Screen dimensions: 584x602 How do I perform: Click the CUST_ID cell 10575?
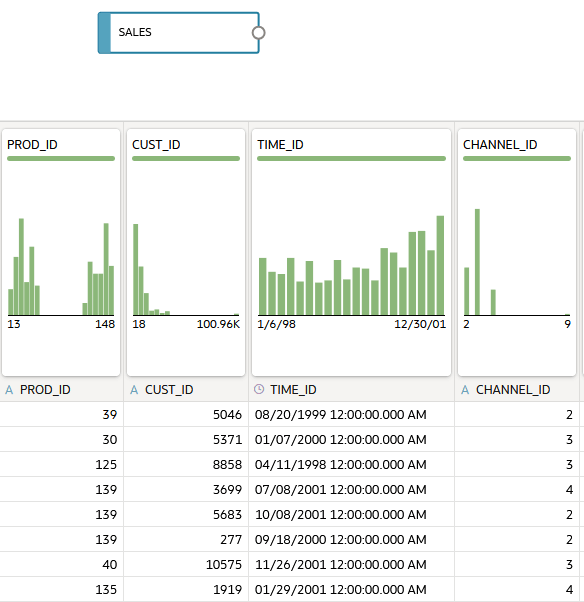pos(186,564)
